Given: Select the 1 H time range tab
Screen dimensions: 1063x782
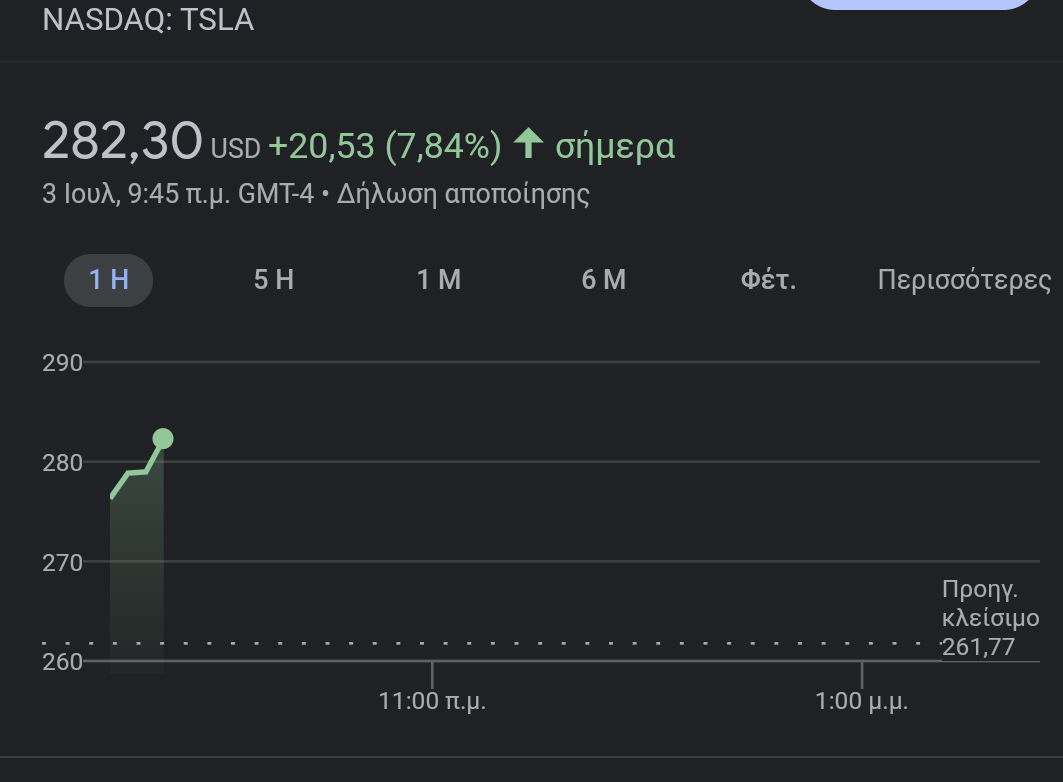Looking at the screenshot, I should pos(108,280).
